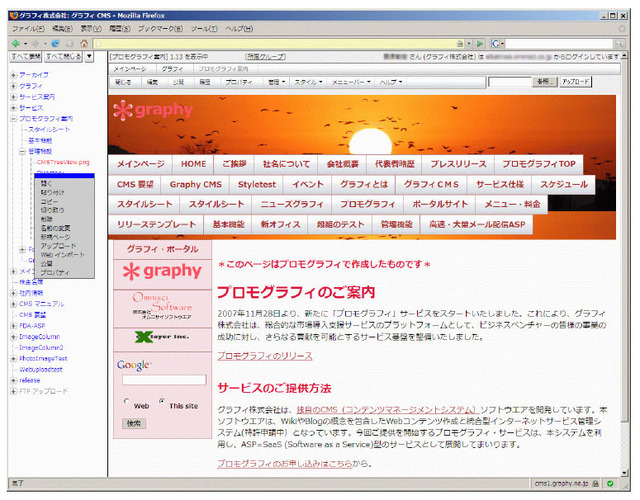The height and width of the screenshot is (500, 640).
Task: Open the ファイル(F) menu
Action: coord(28,29)
